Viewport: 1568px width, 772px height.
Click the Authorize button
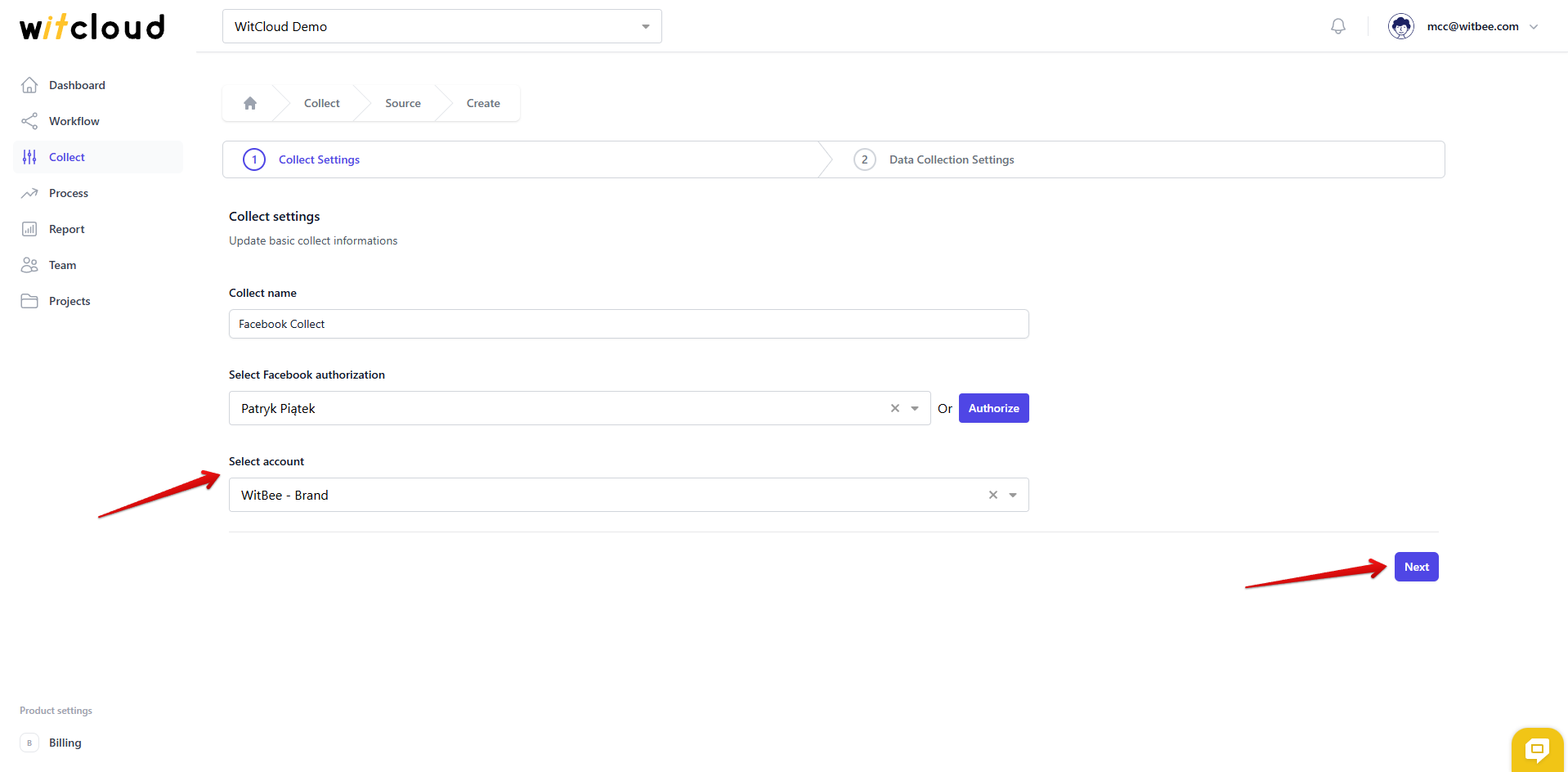994,408
